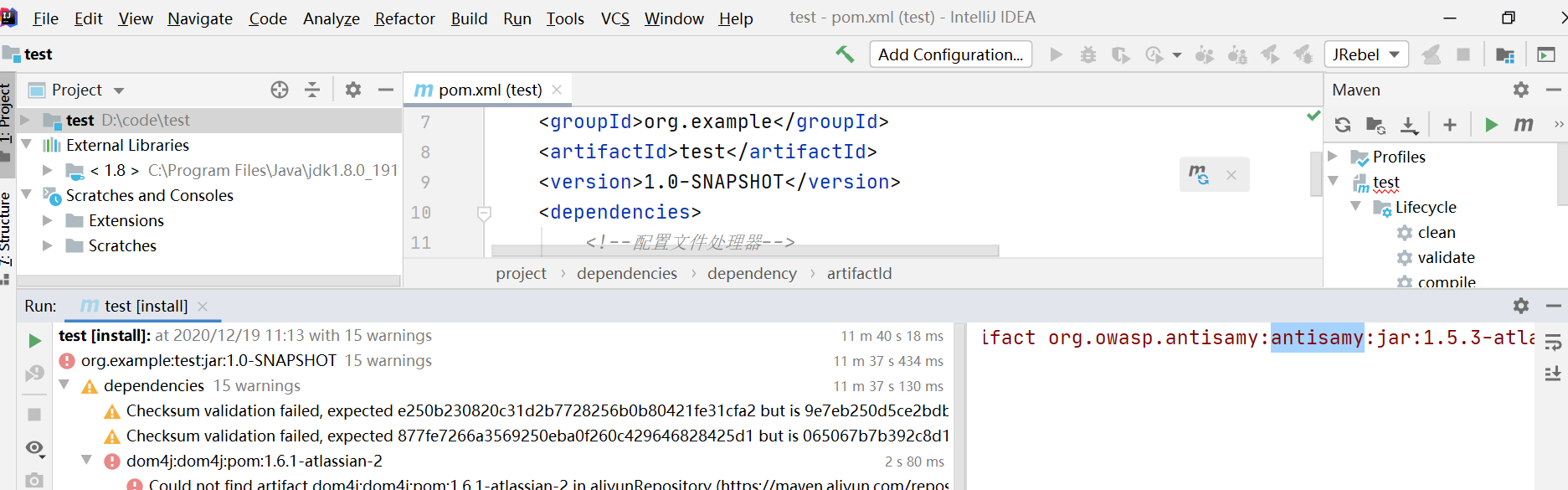Click Add Configuration button

(950, 54)
